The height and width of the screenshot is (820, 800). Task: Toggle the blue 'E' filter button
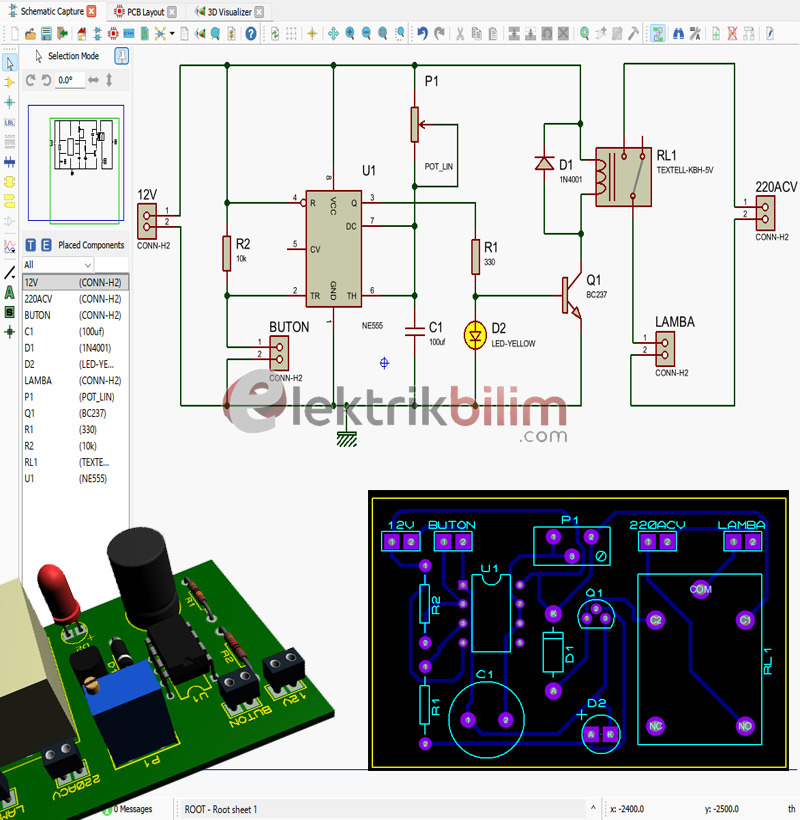coord(45,245)
